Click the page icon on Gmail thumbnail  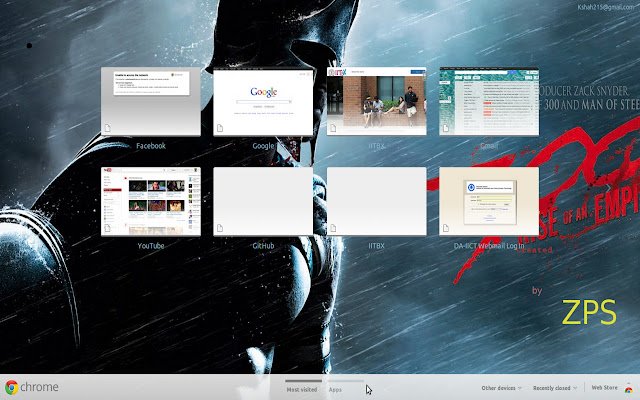pos(446,128)
